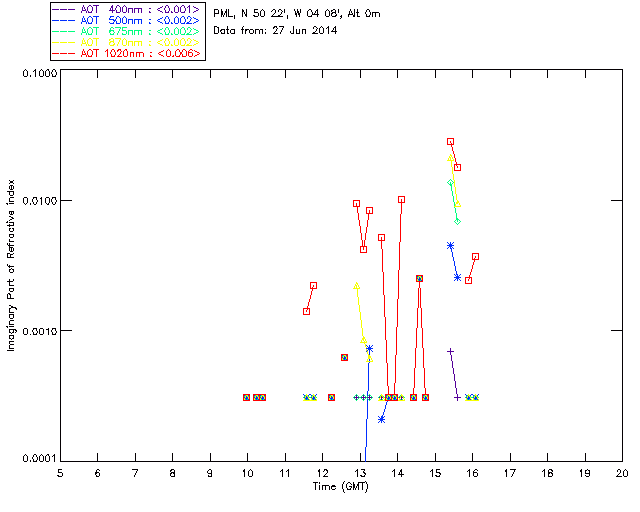Screen dimensions: 640x512
Task: Click the x-axis label 5
Action: click(60, 473)
